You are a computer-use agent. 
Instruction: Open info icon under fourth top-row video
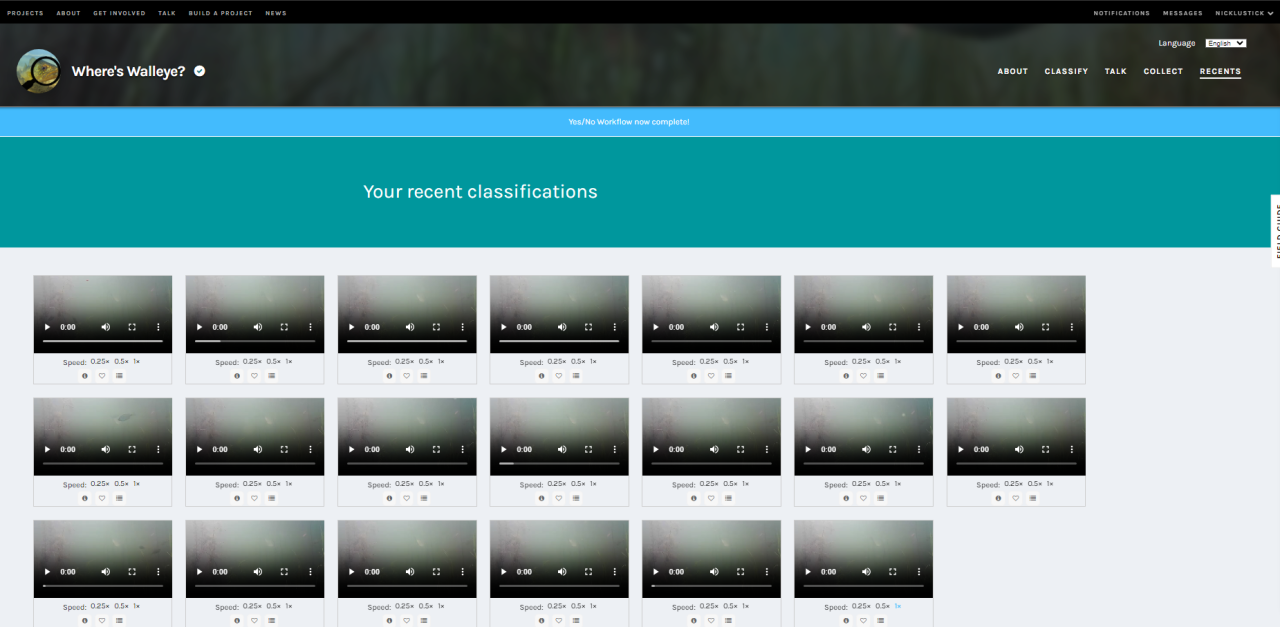[x=541, y=376]
